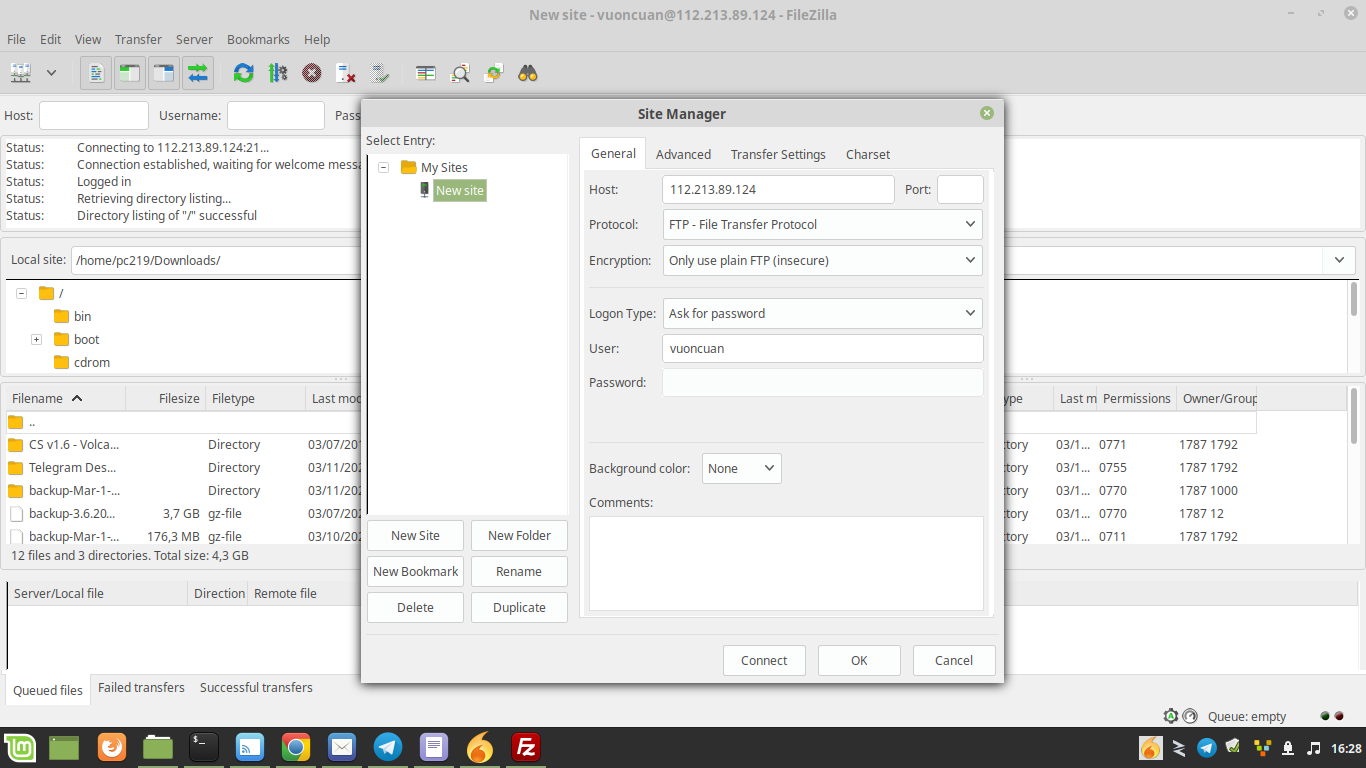
Task: Open the Protocol dropdown
Action: click(x=822, y=224)
